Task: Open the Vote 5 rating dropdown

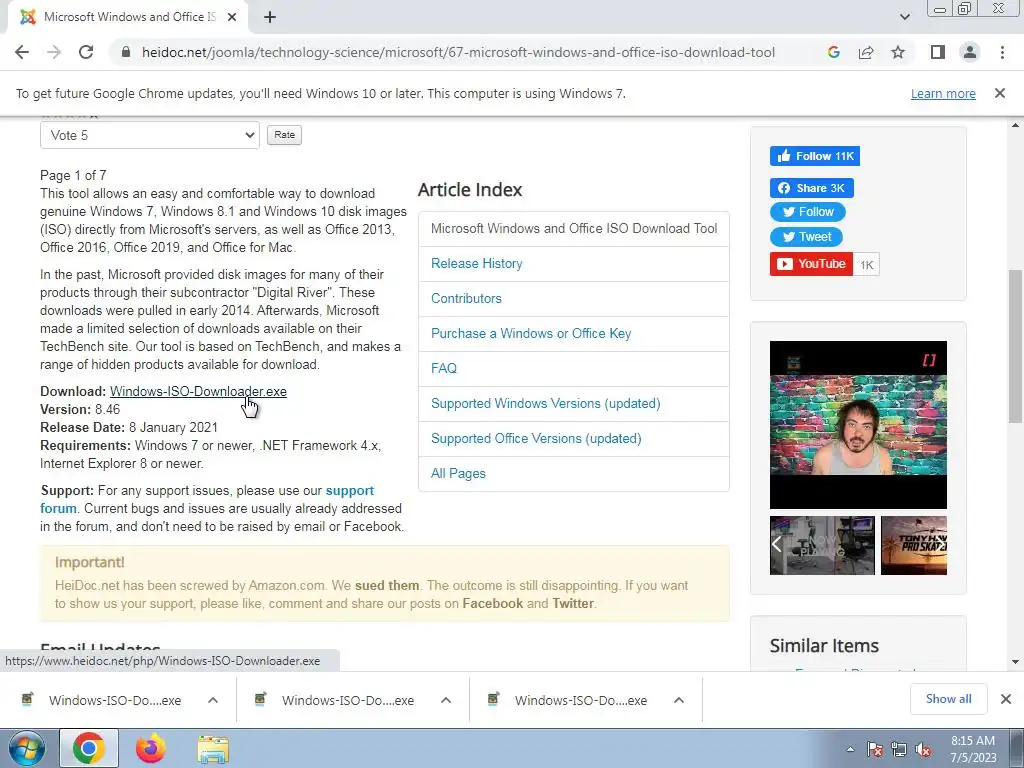Action: point(150,135)
